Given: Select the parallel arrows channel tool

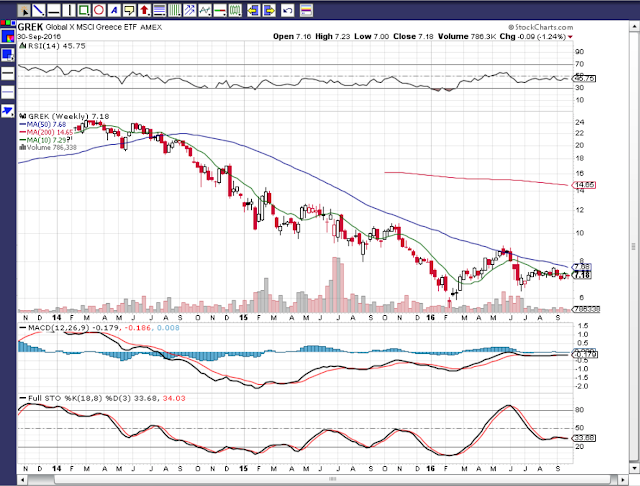Looking at the screenshot, I should [190, 10].
